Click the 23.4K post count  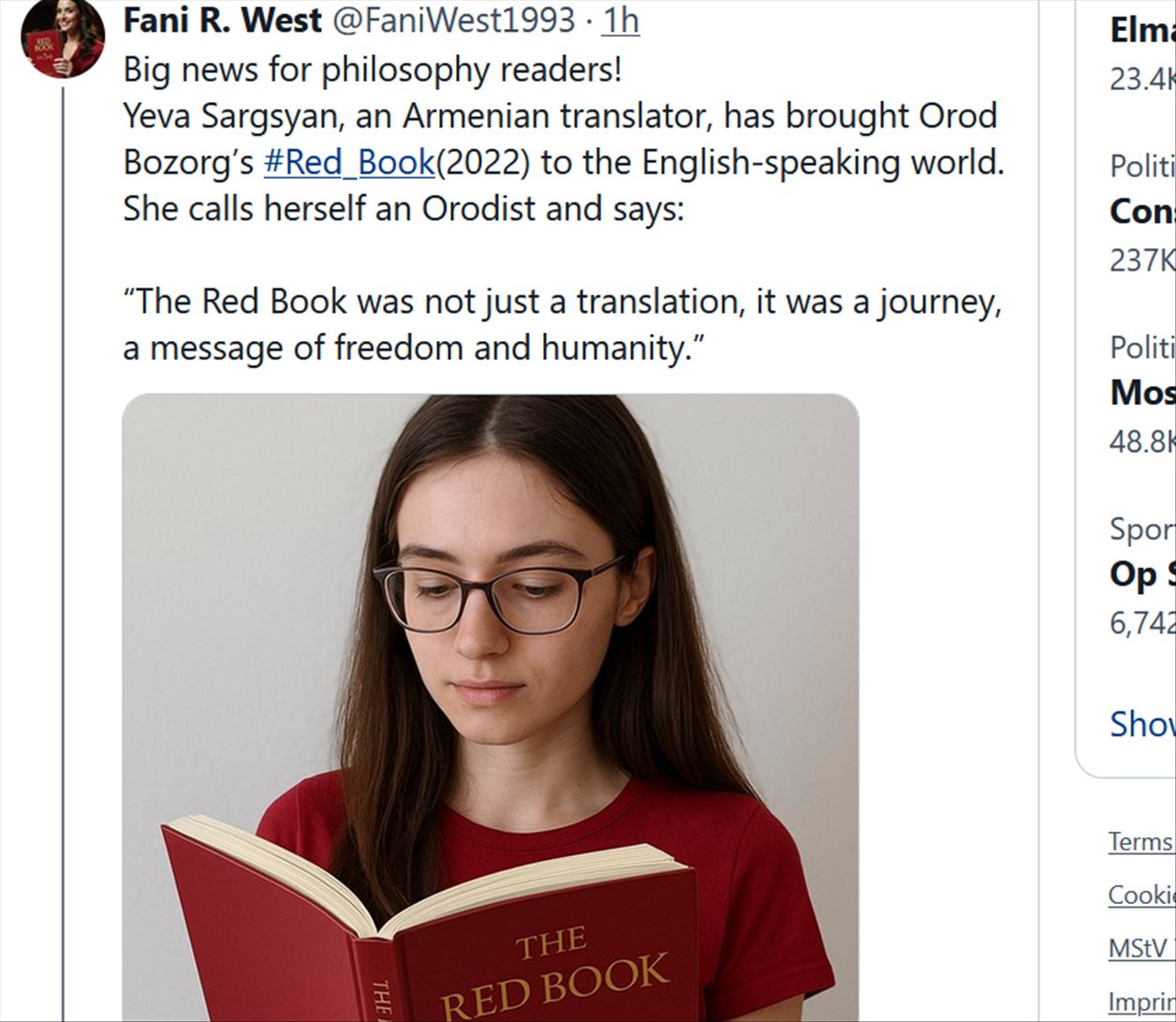pos(1141,80)
